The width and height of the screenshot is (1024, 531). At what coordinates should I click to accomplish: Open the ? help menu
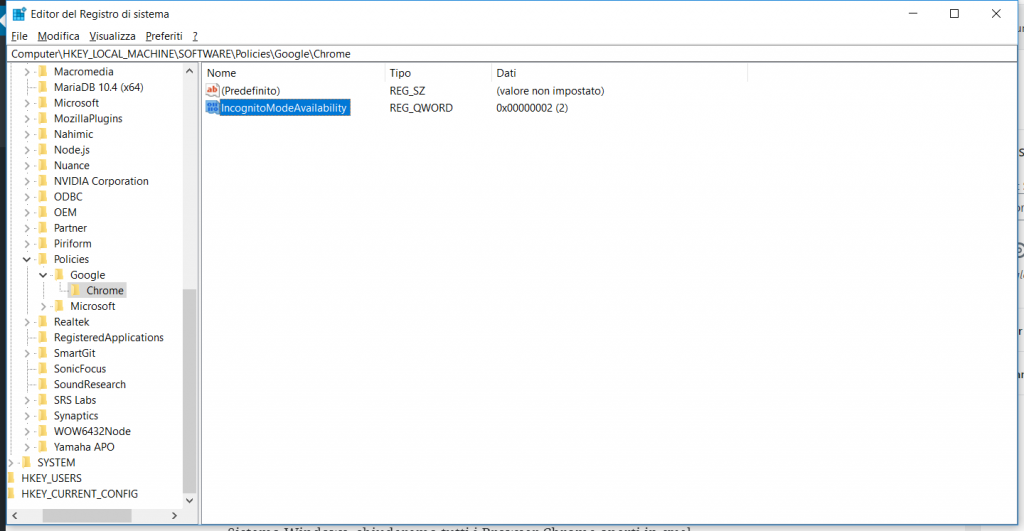coord(195,36)
